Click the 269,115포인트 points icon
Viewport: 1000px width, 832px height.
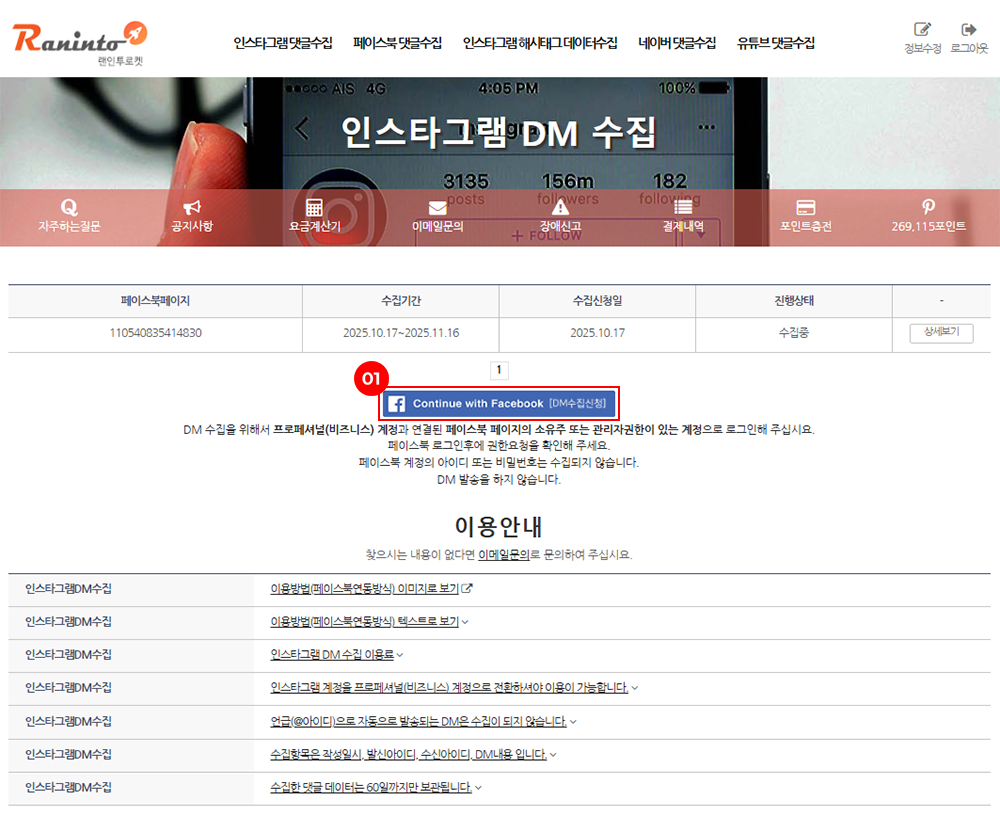[x=929, y=207]
